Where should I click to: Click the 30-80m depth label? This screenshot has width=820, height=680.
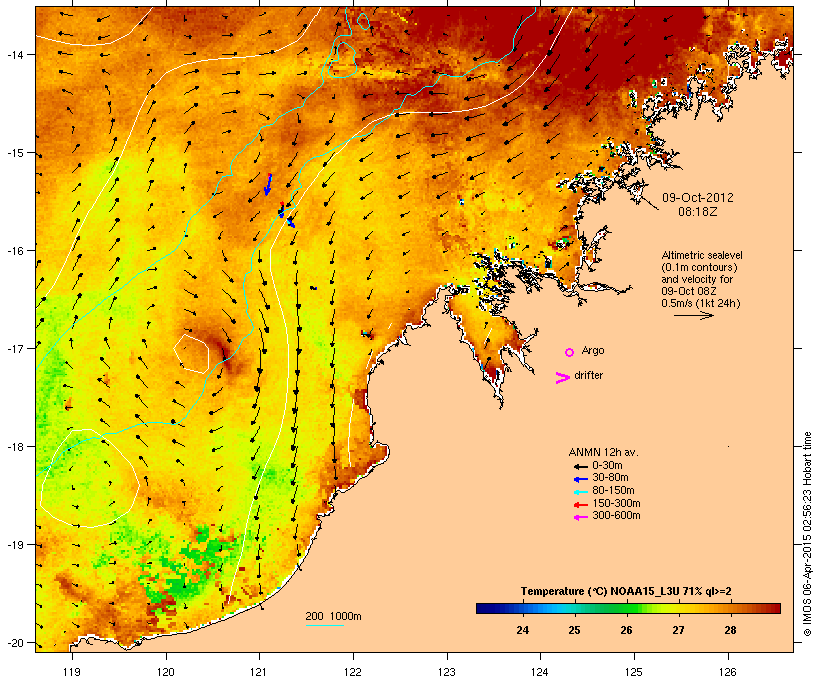(610, 478)
